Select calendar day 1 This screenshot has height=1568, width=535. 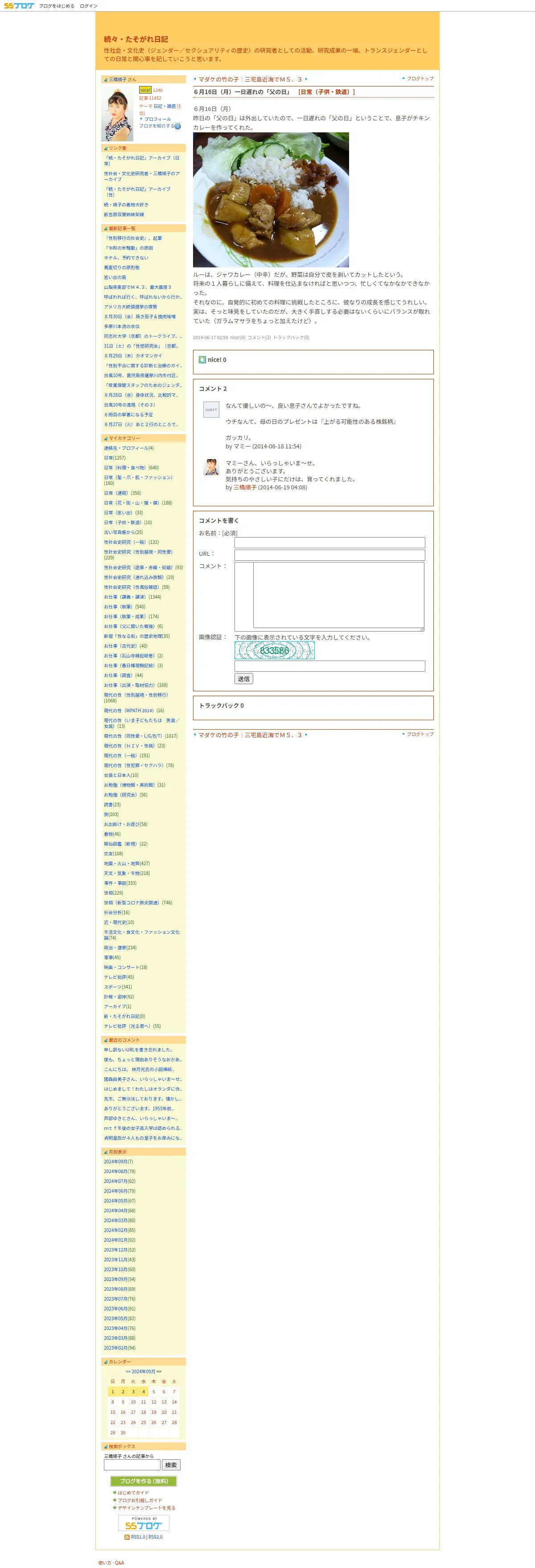point(113,1391)
